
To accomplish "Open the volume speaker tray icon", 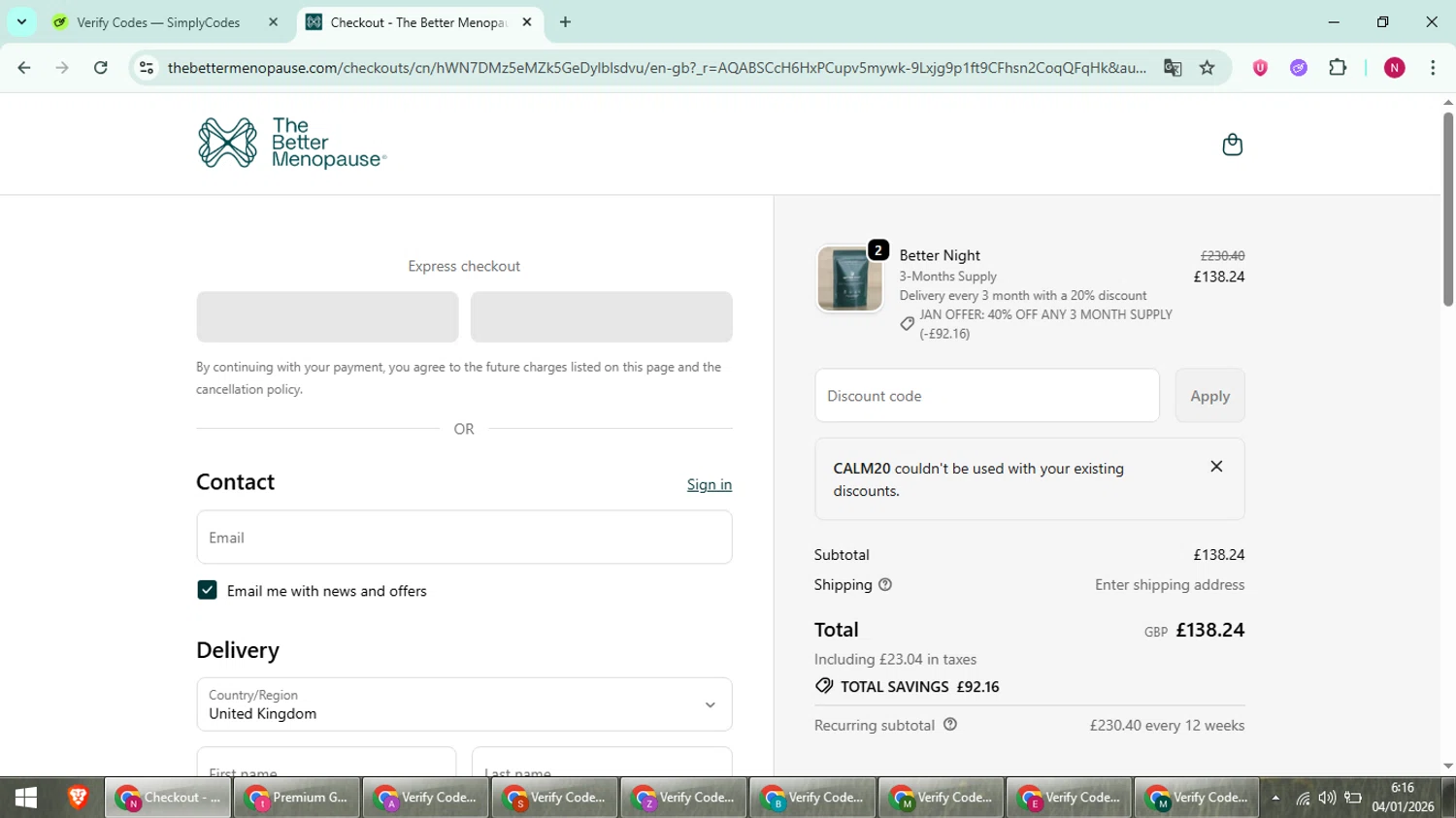I will pos(1327,799).
